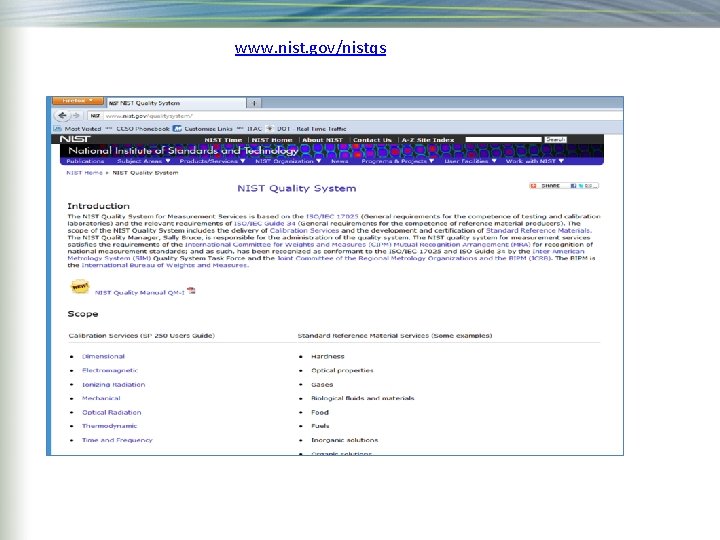Open the Mechanical calibration link

coord(101,399)
